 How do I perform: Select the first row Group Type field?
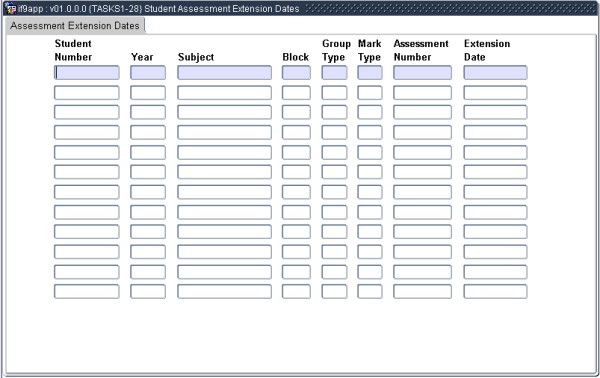334,72
